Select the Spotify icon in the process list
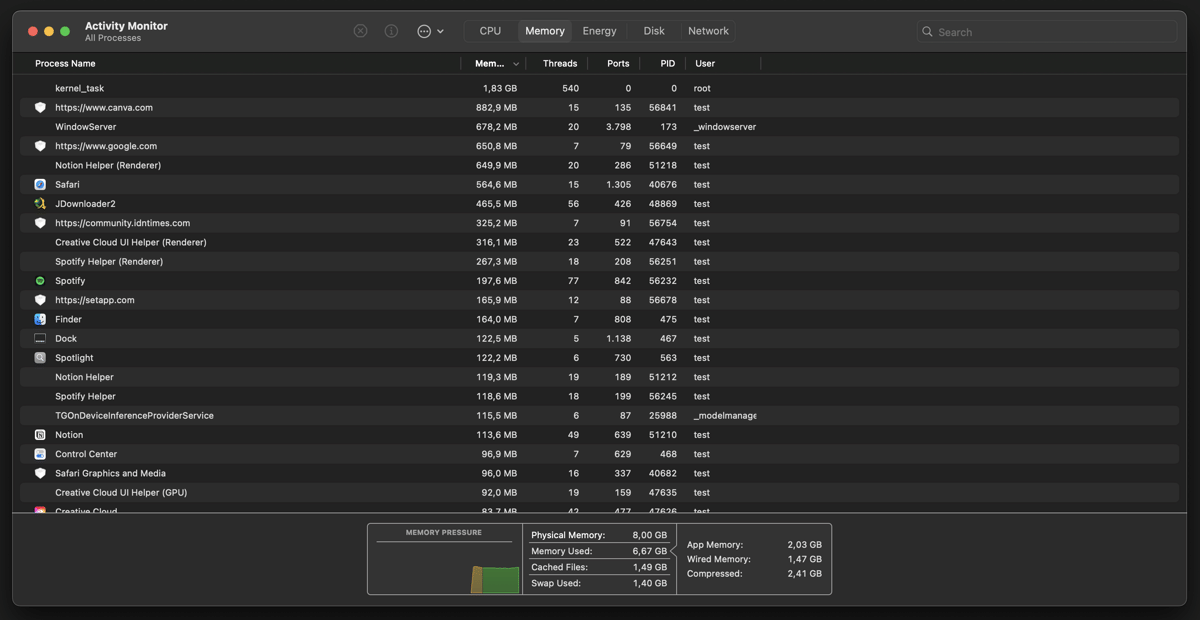This screenshot has width=1200, height=620. click(x=40, y=280)
